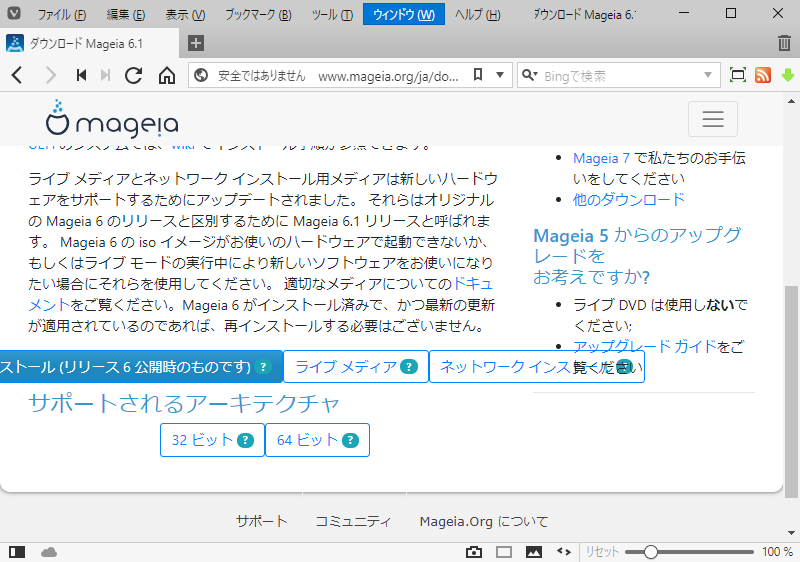
Task: Bookmark this page icon
Action: click(x=478, y=75)
